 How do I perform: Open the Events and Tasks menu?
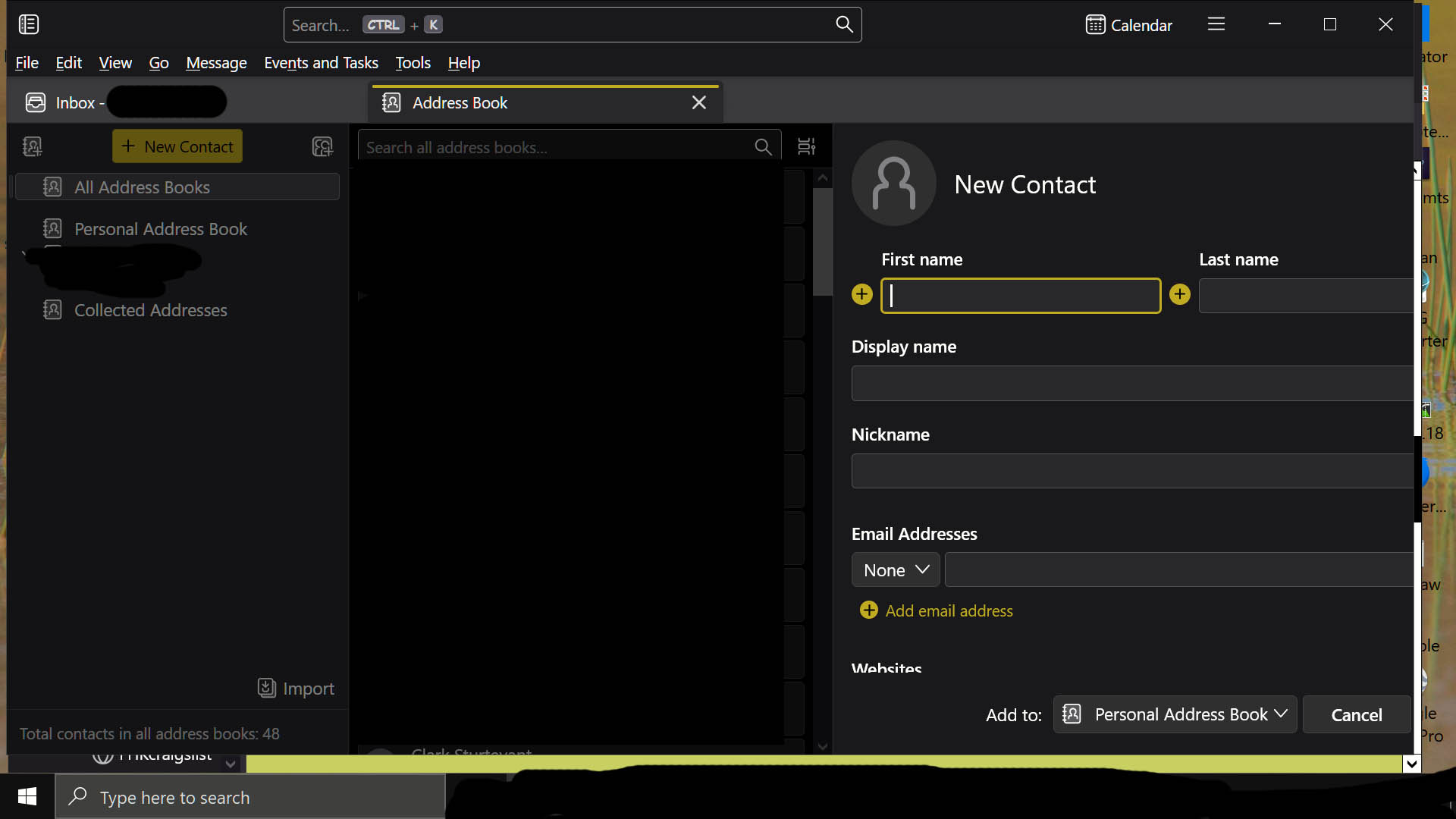321,63
